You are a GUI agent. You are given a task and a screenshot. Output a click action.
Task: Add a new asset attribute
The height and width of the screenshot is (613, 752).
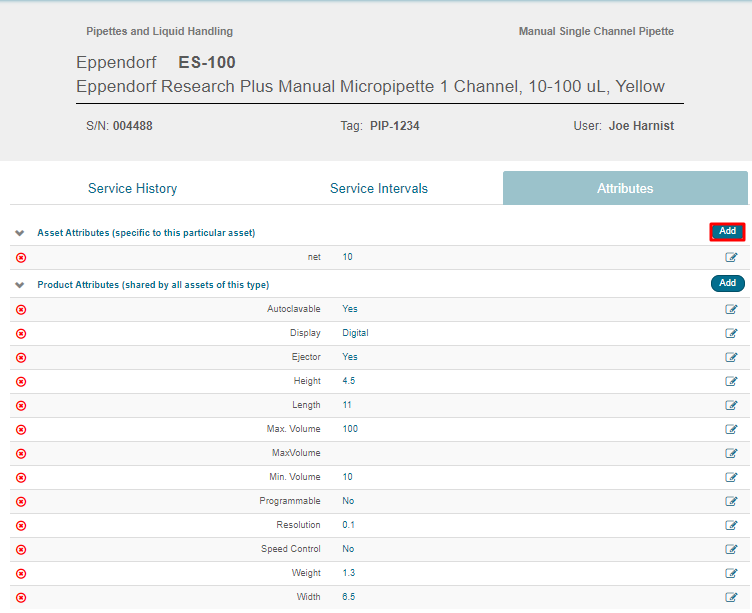728,232
